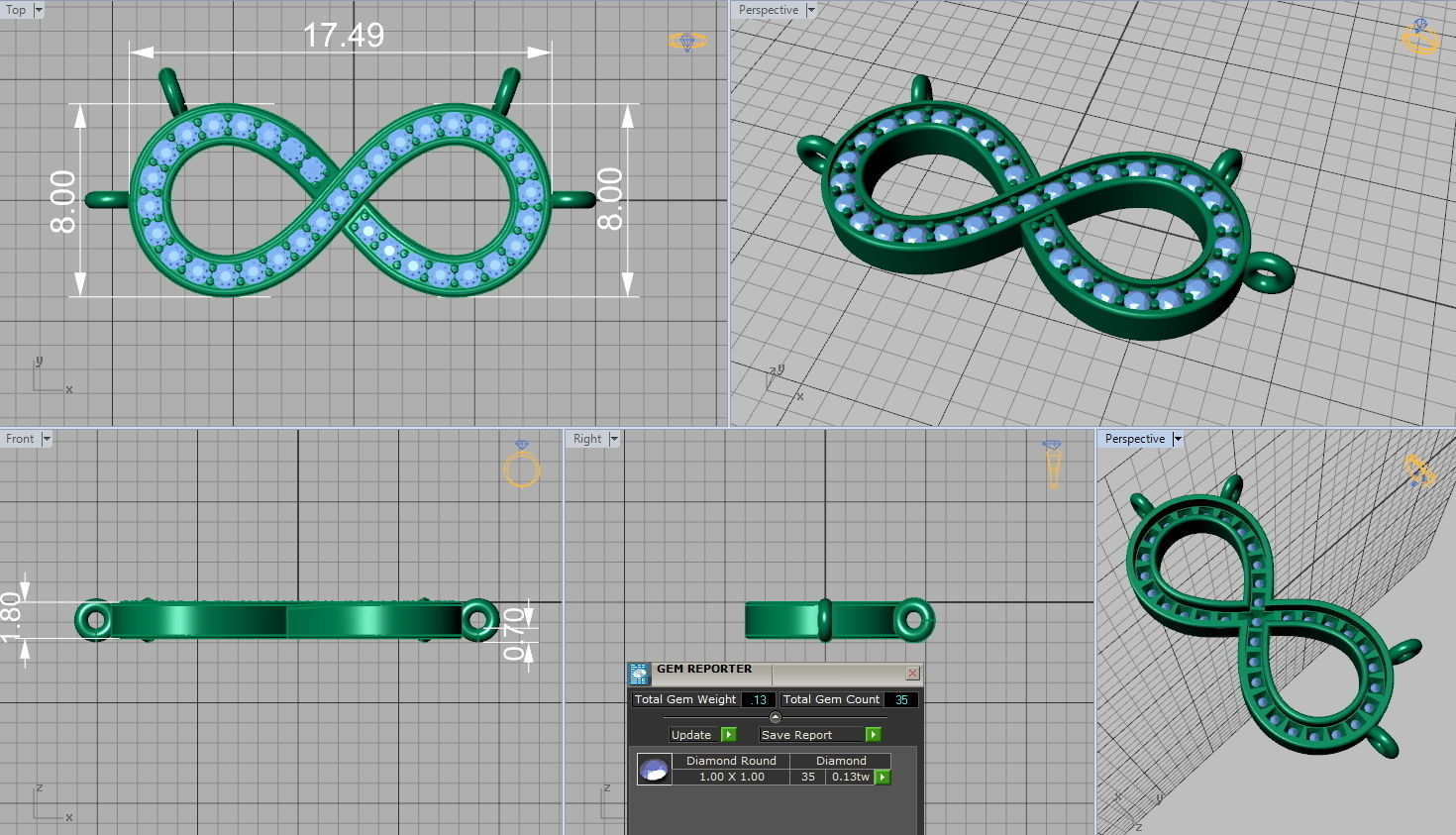This screenshot has height=835, width=1456.
Task: Click green arrow next to 0.13tw
Action: point(883,778)
